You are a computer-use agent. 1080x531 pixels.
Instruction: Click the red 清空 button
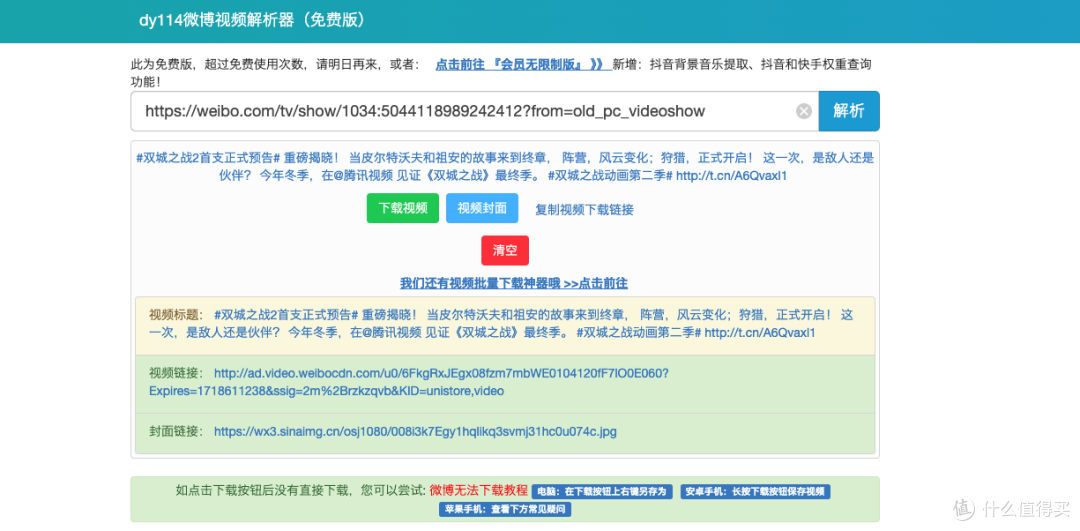tap(505, 250)
